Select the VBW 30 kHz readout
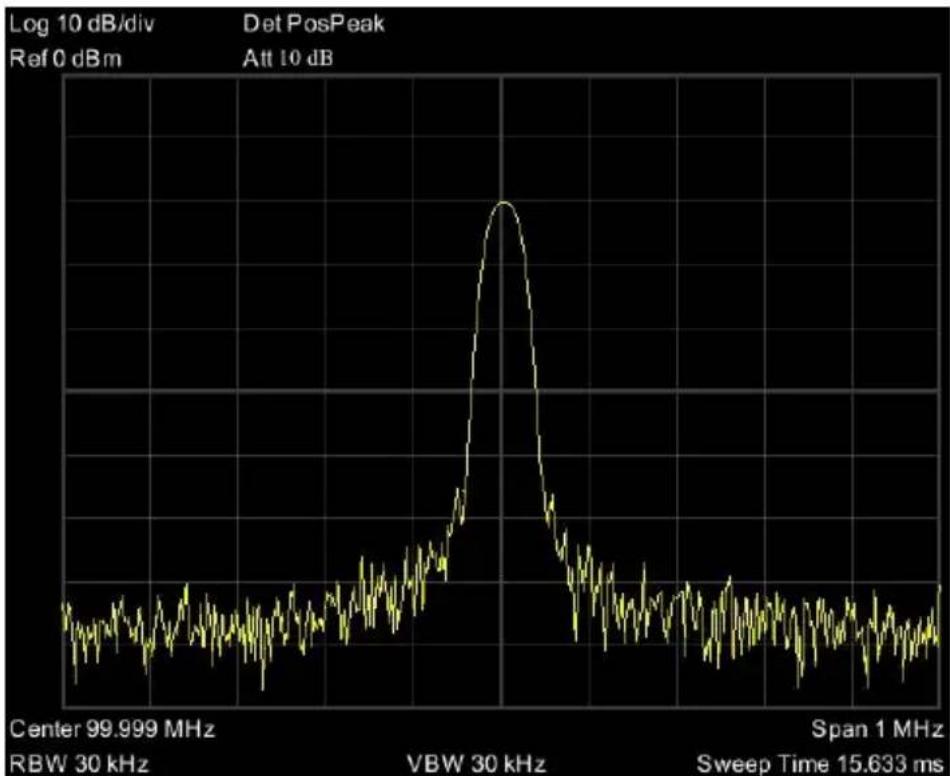This screenshot has height=776, width=950. pos(476,764)
